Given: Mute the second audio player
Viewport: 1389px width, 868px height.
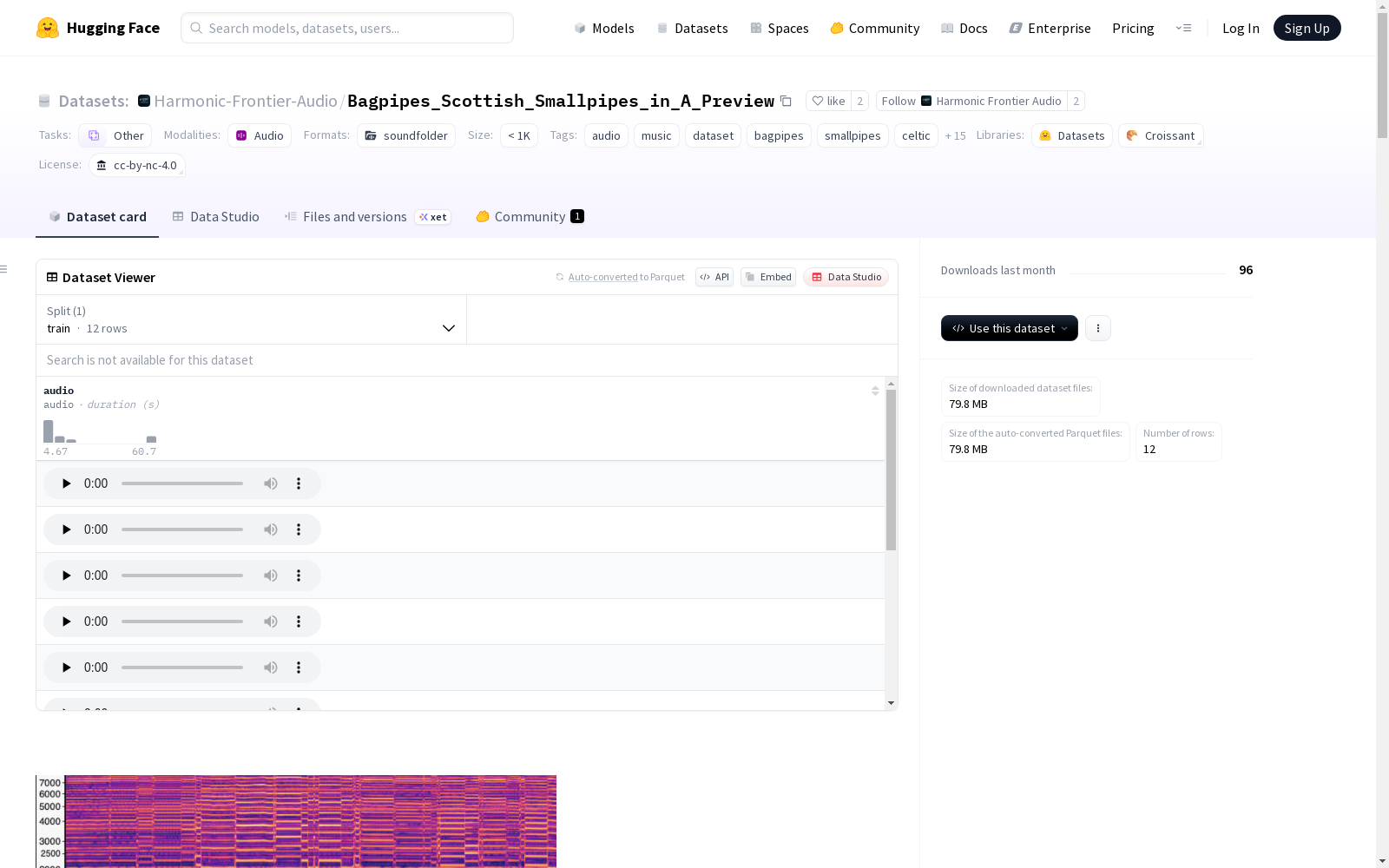Looking at the screenshot, I should 271,529.
